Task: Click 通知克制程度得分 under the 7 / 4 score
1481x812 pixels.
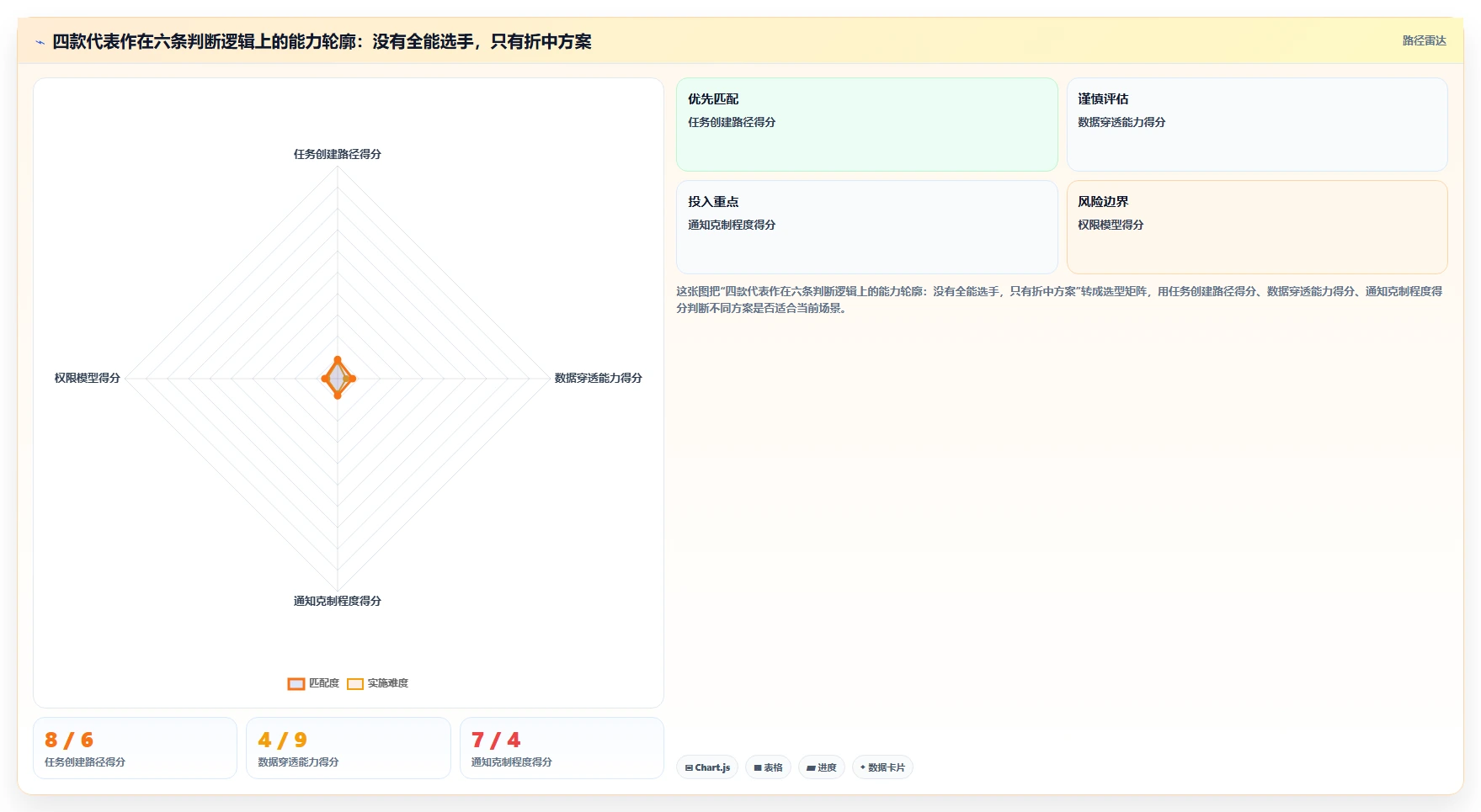Action: point(512,762)
